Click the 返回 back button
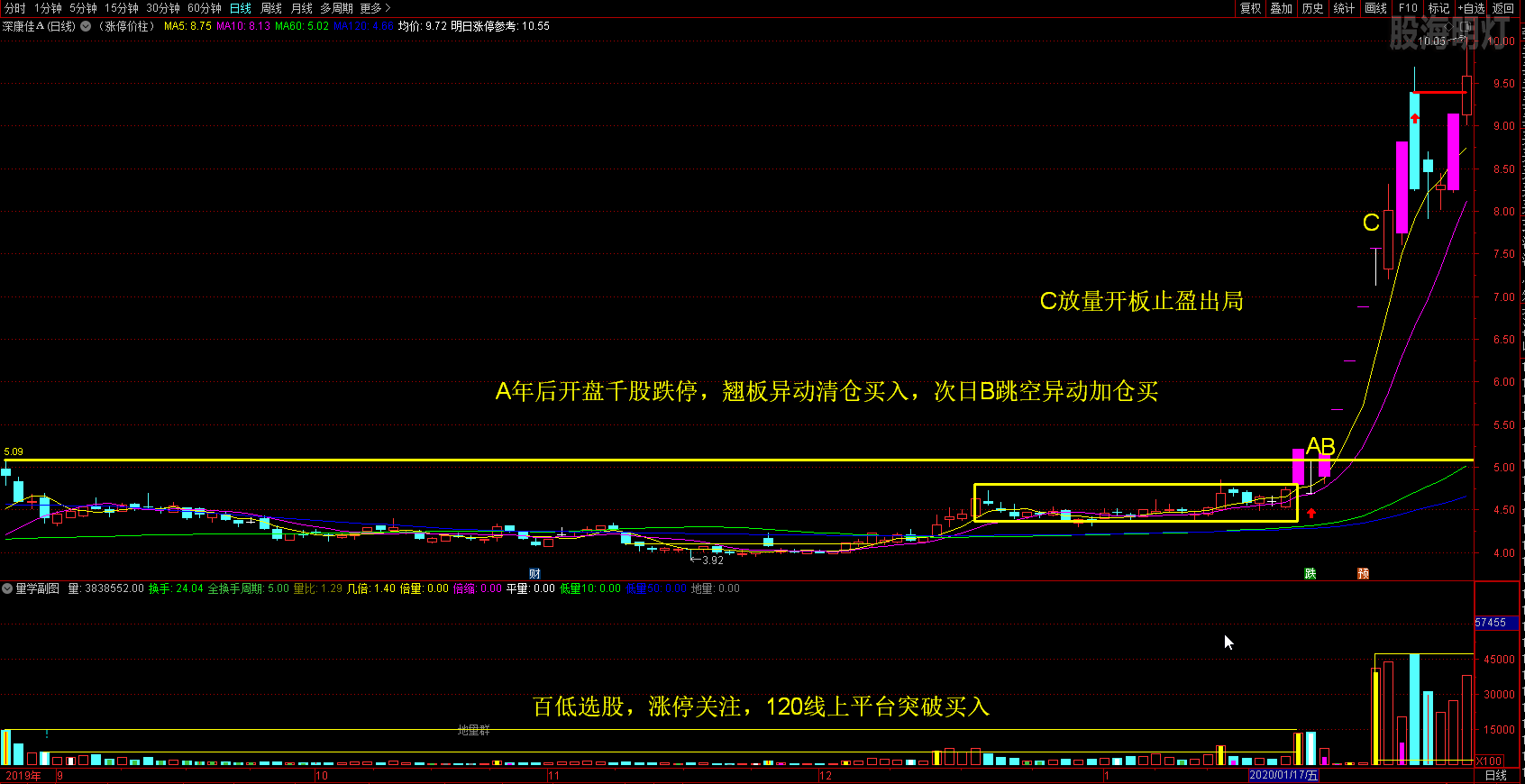Viewport: 1525px width, 784px height. tap(1503, 8)
